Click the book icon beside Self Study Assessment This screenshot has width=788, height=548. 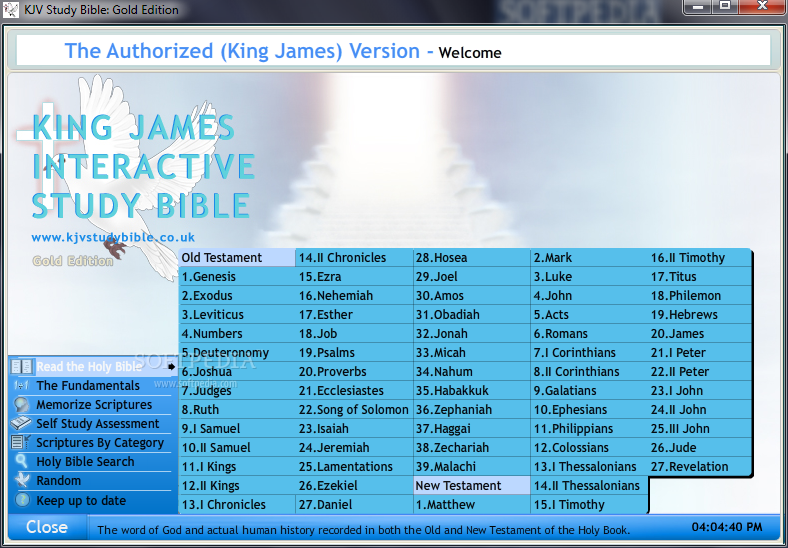(x=21, y=423)
